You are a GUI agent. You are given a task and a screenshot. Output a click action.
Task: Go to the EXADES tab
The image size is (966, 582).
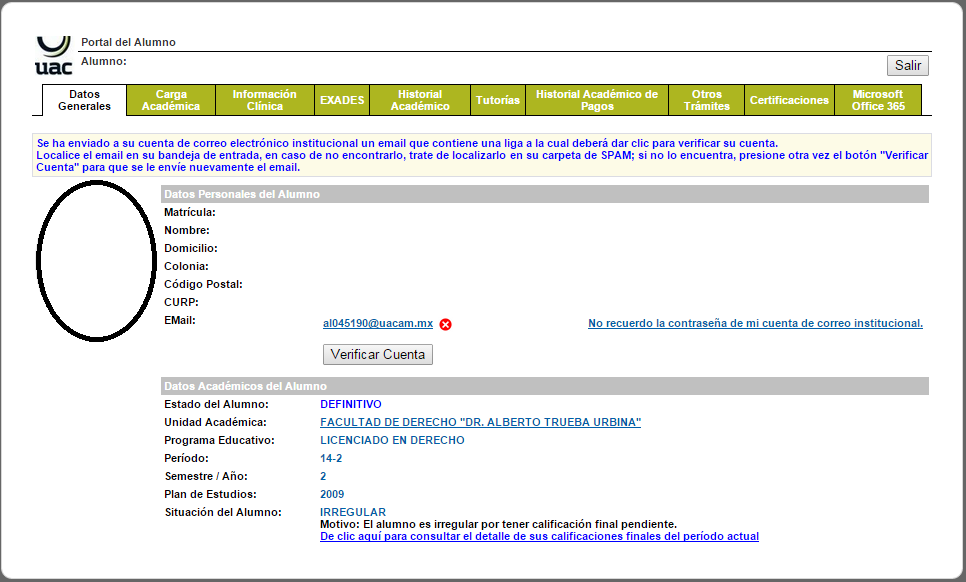(342, 100)
